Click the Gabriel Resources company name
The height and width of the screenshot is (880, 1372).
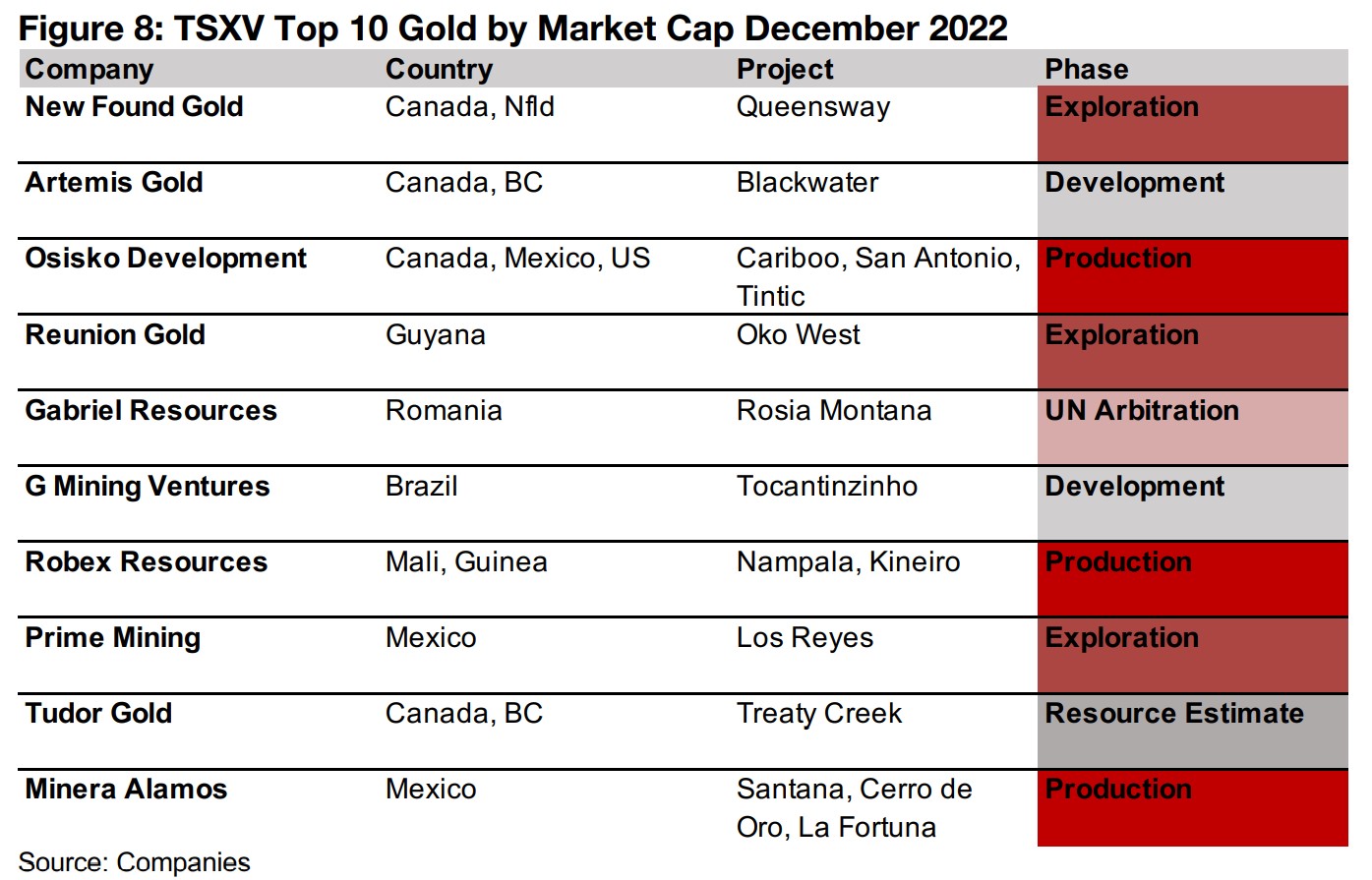pyautogui.click(x=150, y=411)
